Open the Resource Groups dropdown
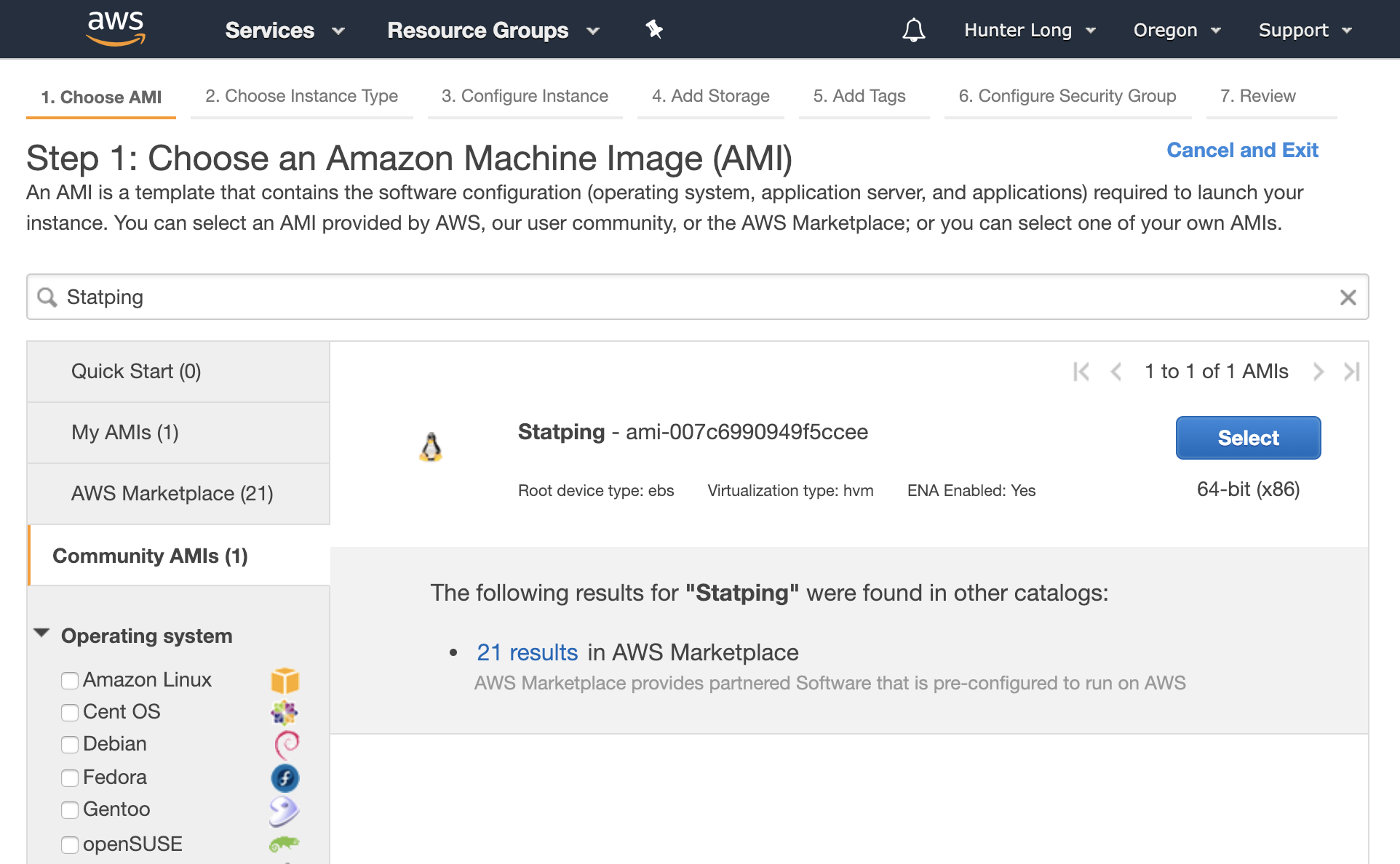The height and width of the screenshot is (864, 1400). click(x=493, y=30)
